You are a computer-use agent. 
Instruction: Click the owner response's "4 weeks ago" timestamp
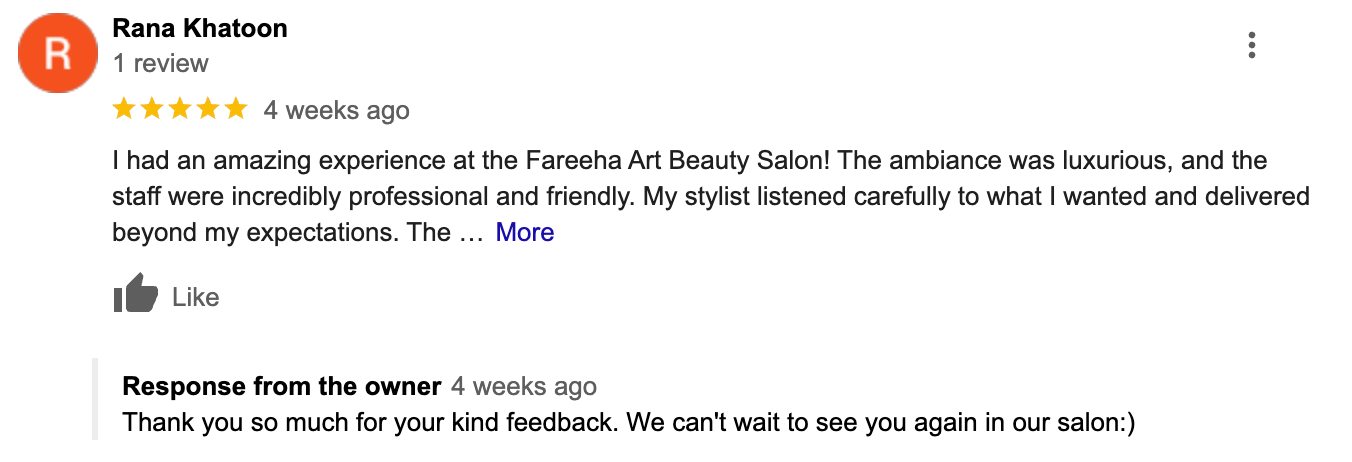tap(523, 386)
